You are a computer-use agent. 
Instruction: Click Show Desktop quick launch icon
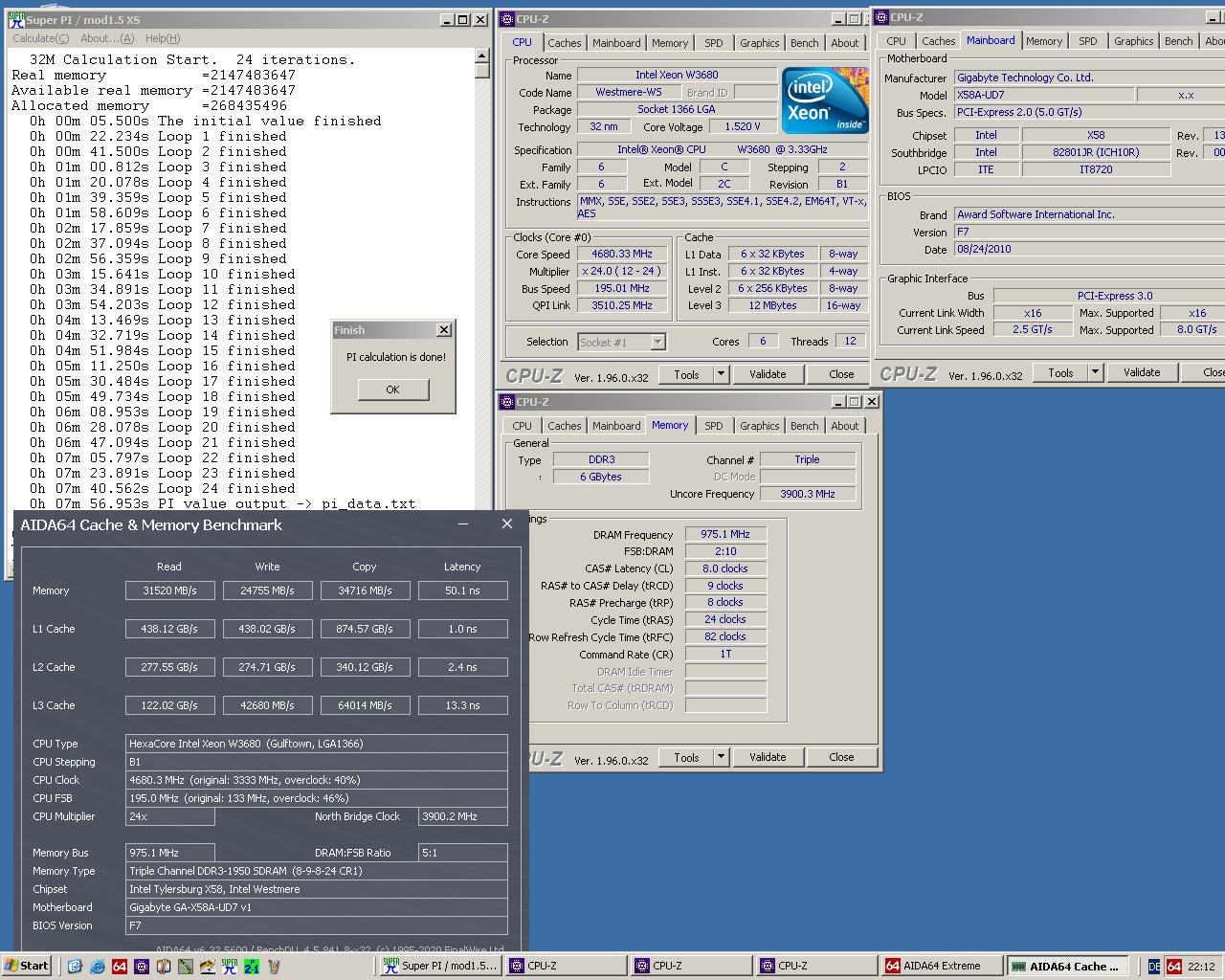point(75,967)
